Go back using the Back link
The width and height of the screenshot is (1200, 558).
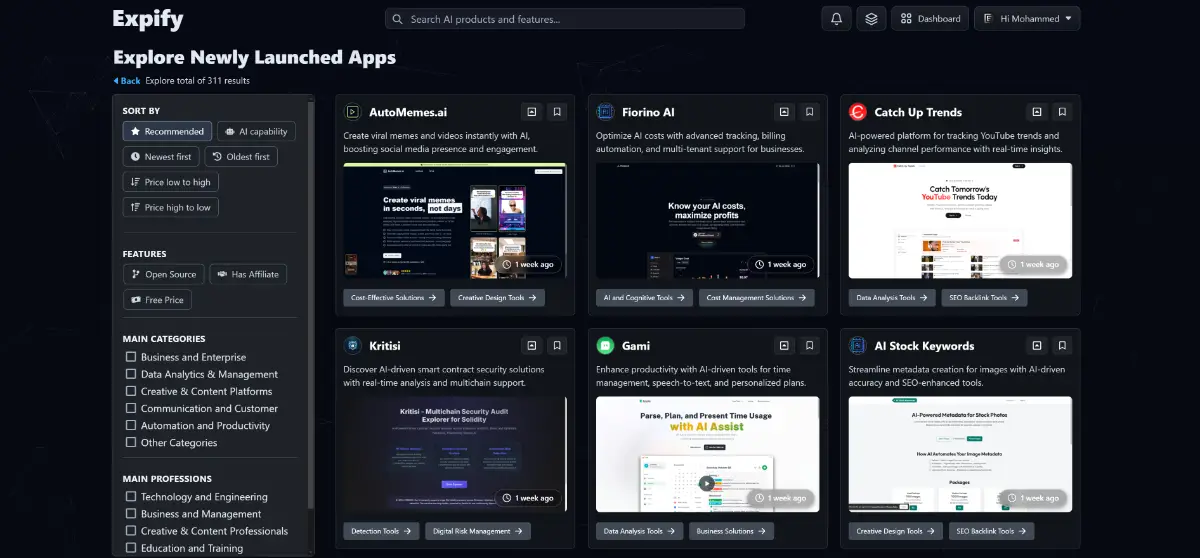click(127, 81)
